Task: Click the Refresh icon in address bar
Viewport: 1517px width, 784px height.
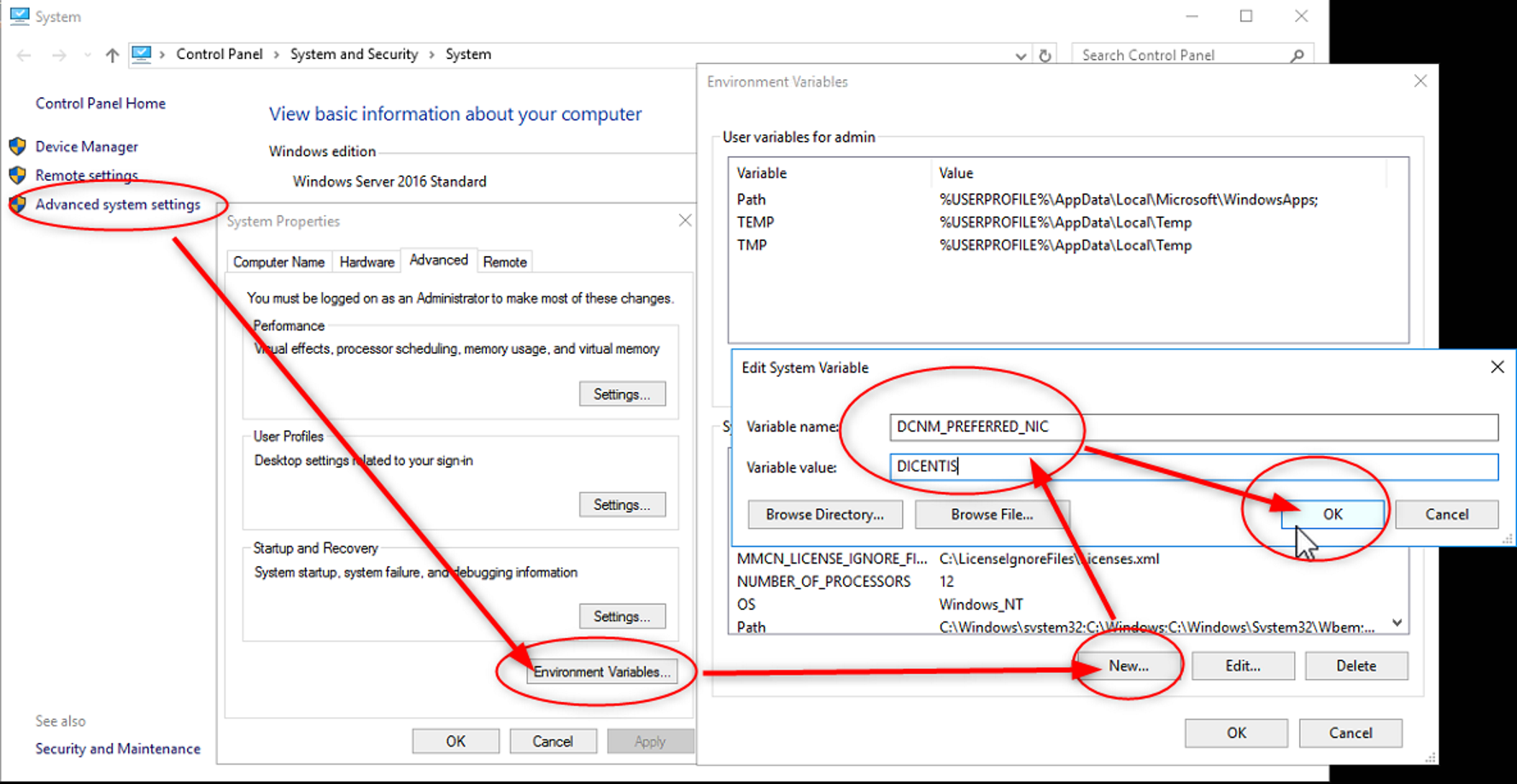Action: pyautogui.click(x=1045, y=56)
